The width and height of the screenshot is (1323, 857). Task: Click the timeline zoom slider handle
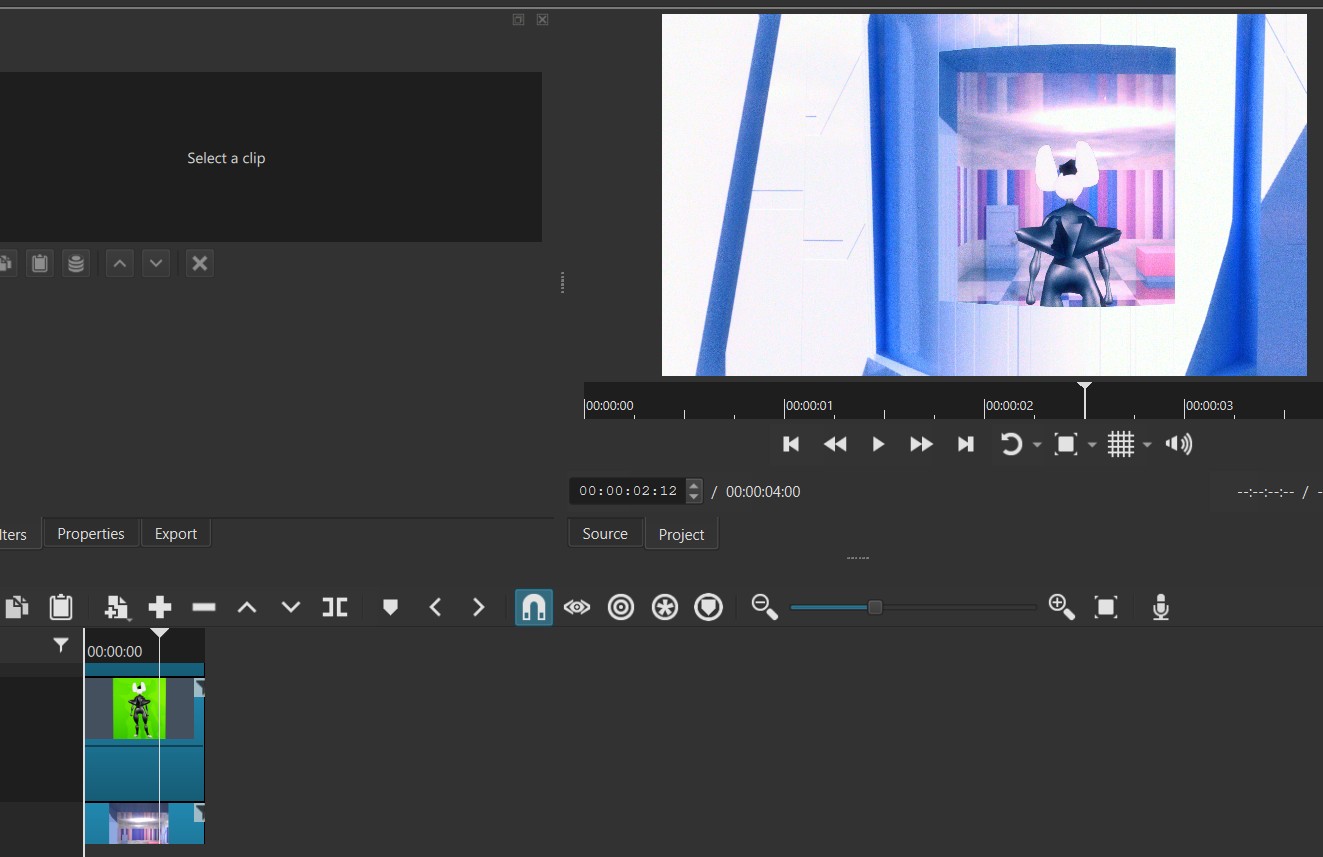(x=875, y=607)
